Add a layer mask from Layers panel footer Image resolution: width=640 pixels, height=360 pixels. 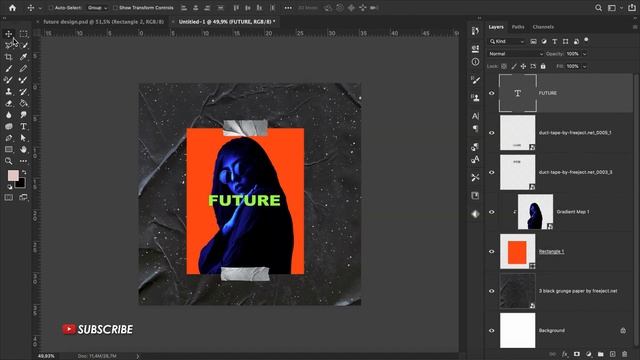point(577,354)
